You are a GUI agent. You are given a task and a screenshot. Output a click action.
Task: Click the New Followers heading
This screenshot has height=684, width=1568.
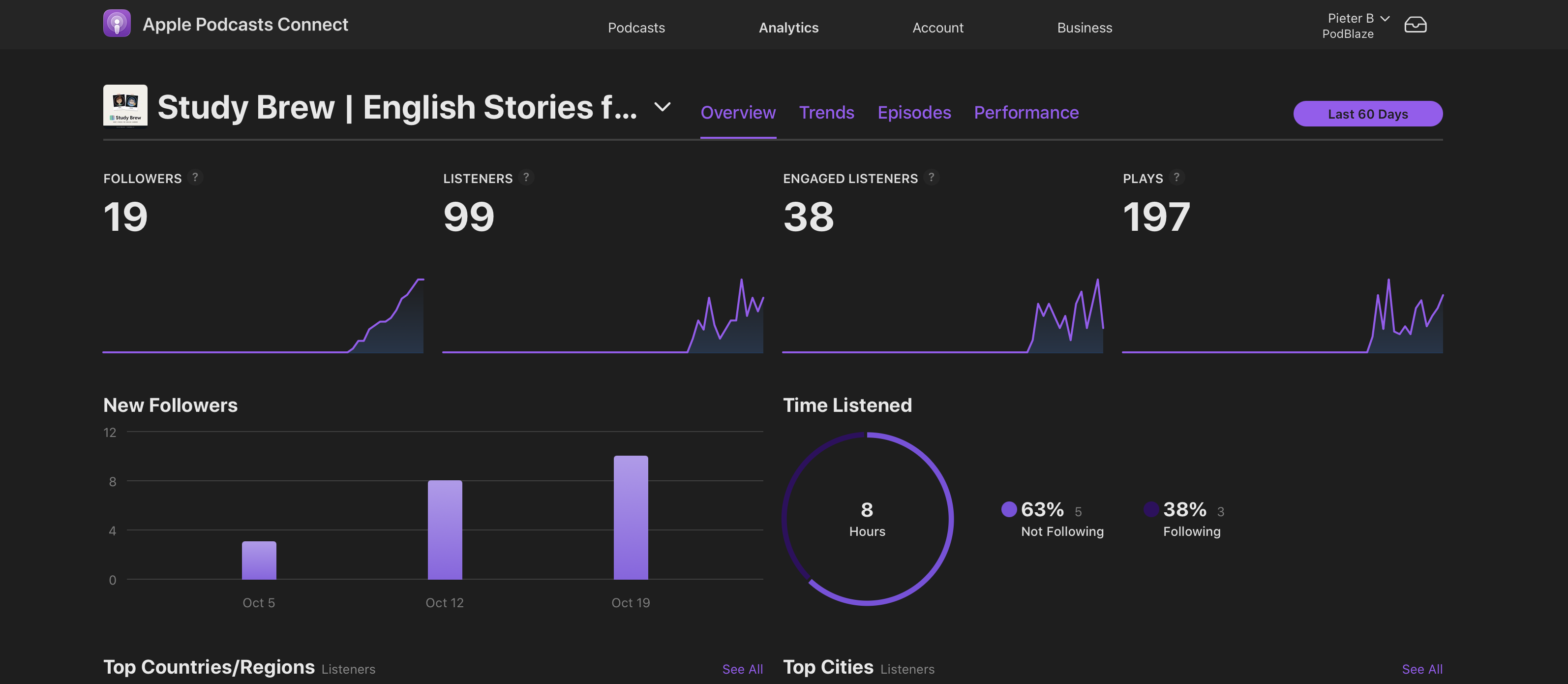point(171,405)
